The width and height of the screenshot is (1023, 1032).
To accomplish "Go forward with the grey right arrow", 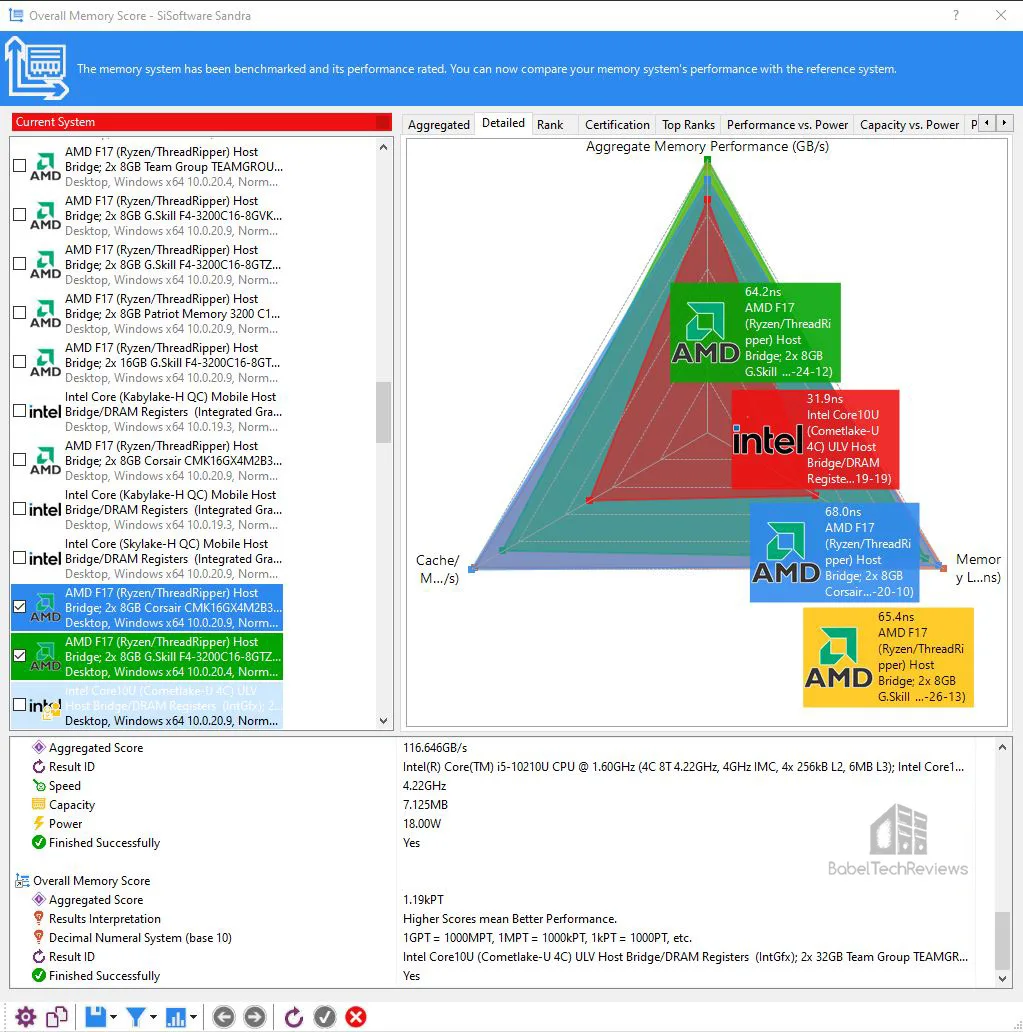I will click(x=255, y=1017).
